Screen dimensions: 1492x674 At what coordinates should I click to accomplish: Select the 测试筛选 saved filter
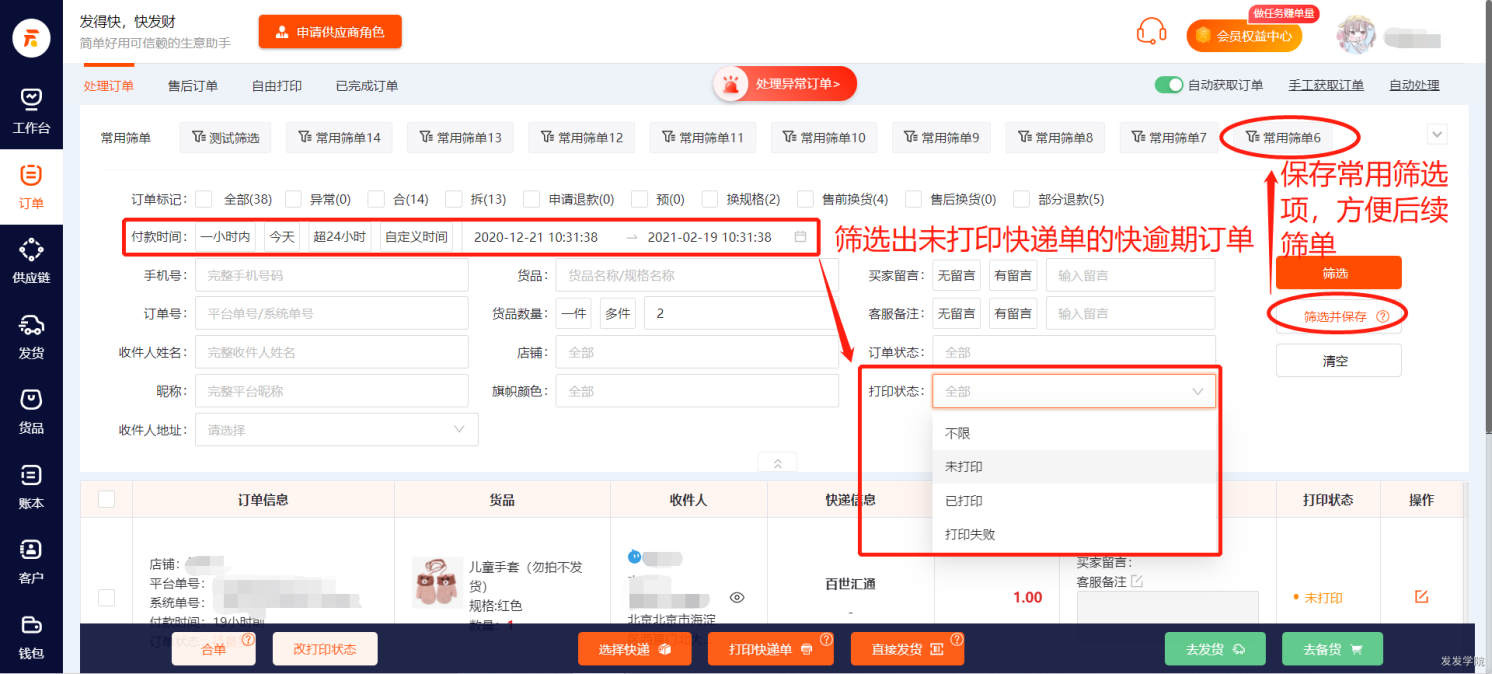(225, 137)
